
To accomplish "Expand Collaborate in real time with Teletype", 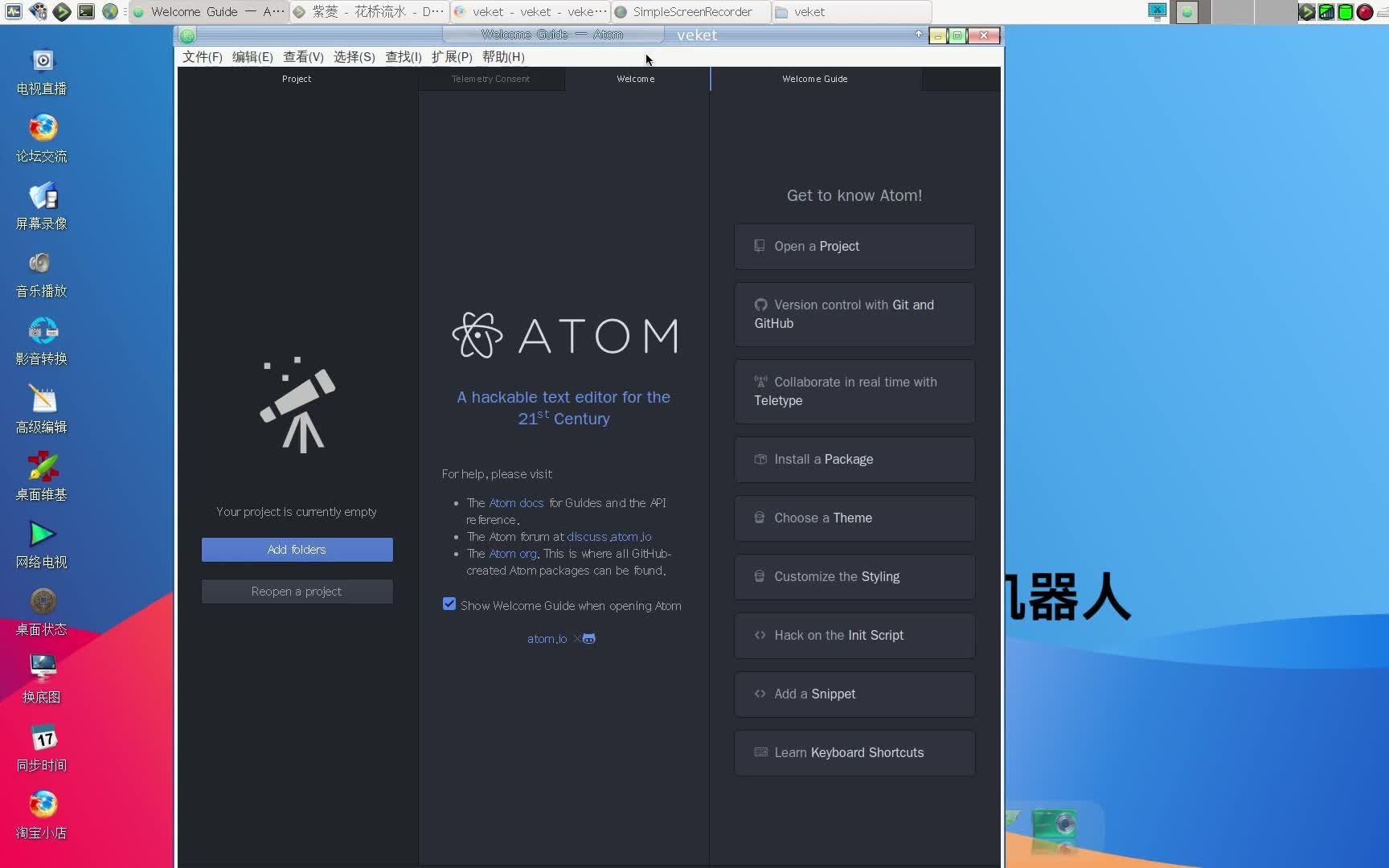I will click(x=854, y=391).
